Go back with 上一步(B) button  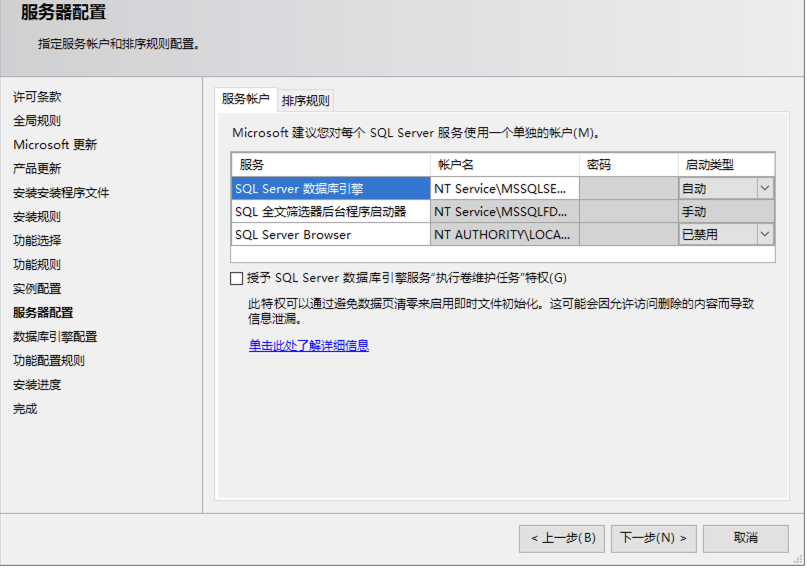click(562, 538)
